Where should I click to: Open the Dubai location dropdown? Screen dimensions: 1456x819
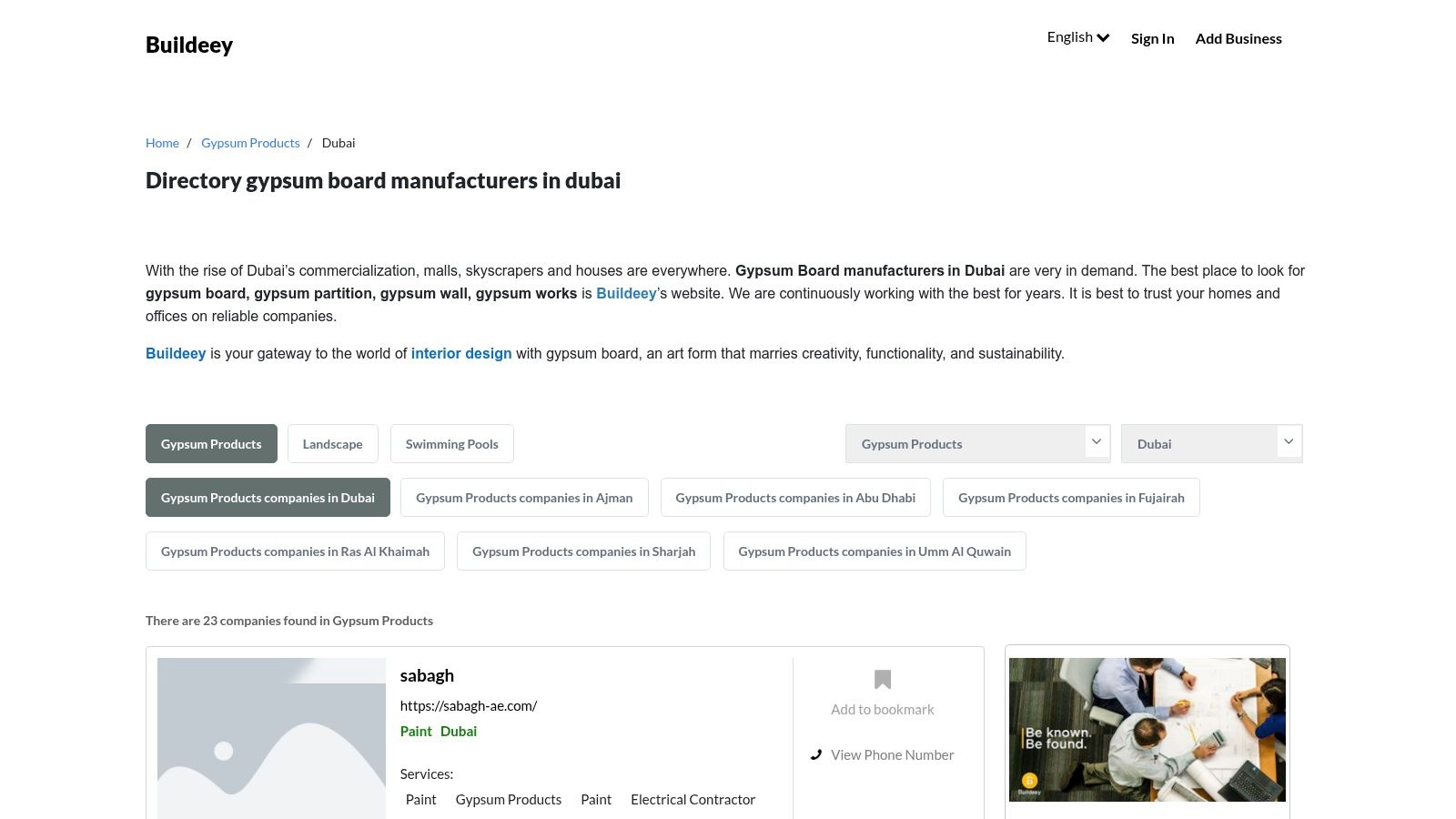(1211, 443)
